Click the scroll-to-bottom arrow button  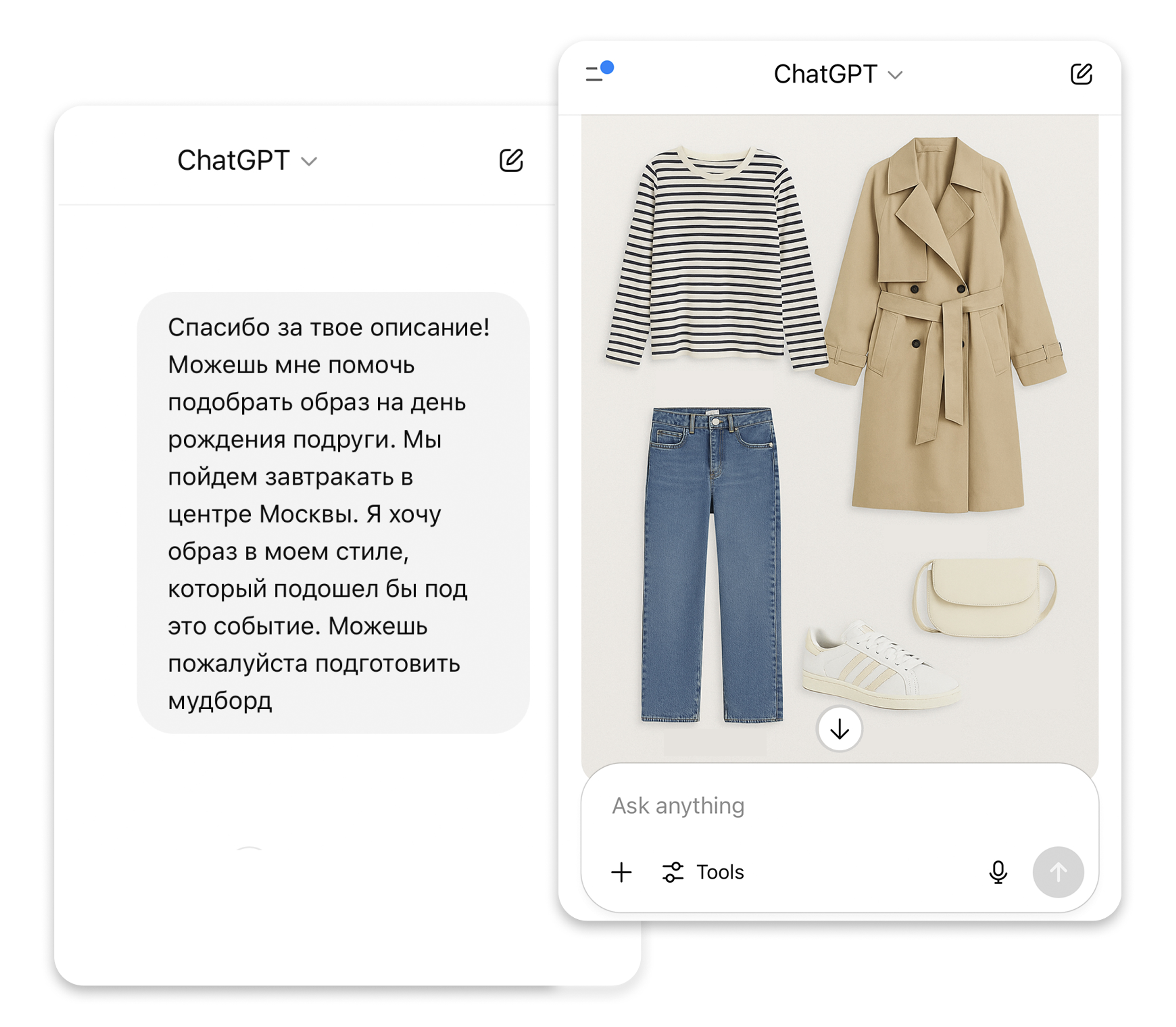(839, 729)
